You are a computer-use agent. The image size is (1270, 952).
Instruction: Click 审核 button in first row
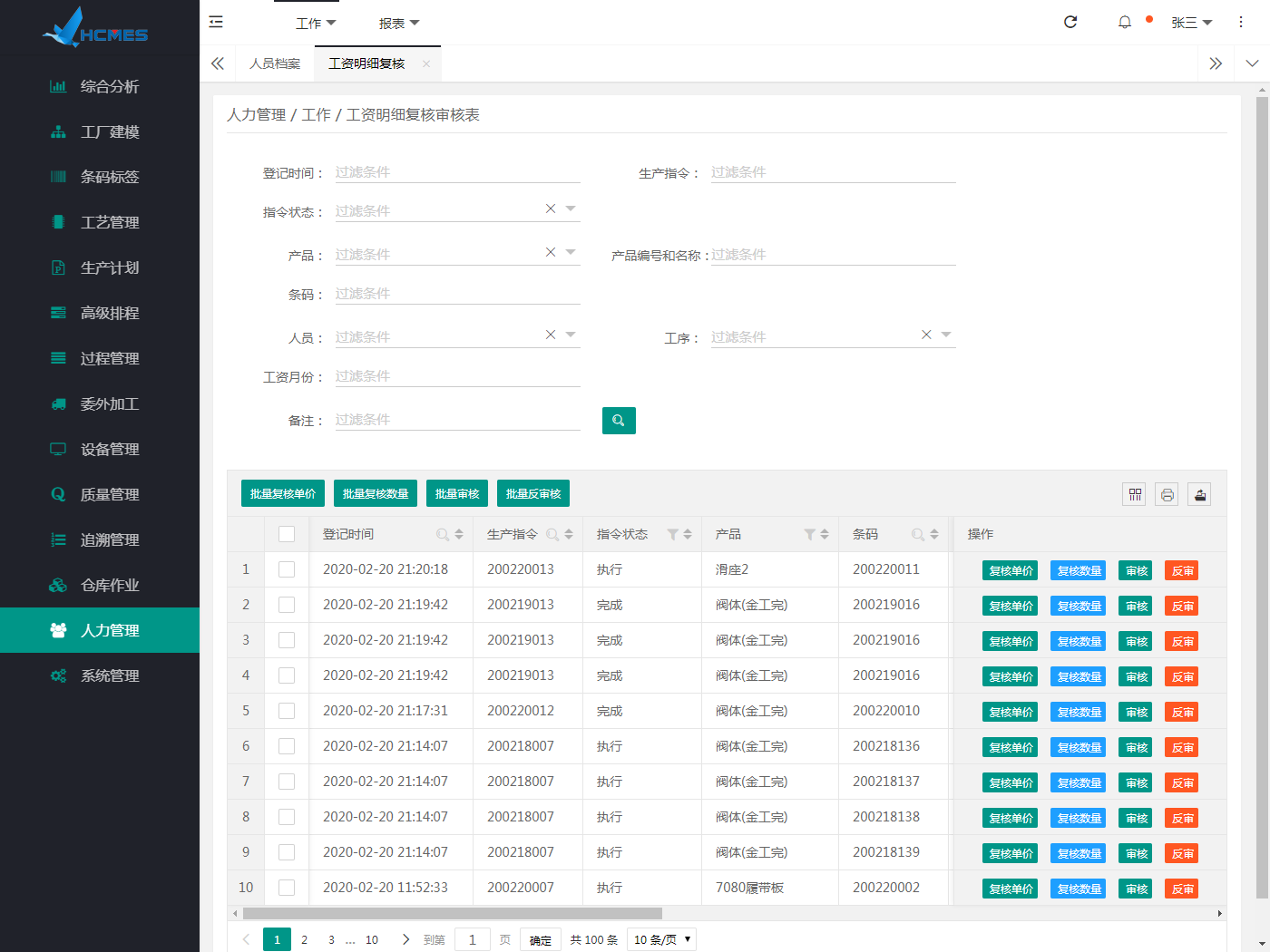pos(1135,570)
